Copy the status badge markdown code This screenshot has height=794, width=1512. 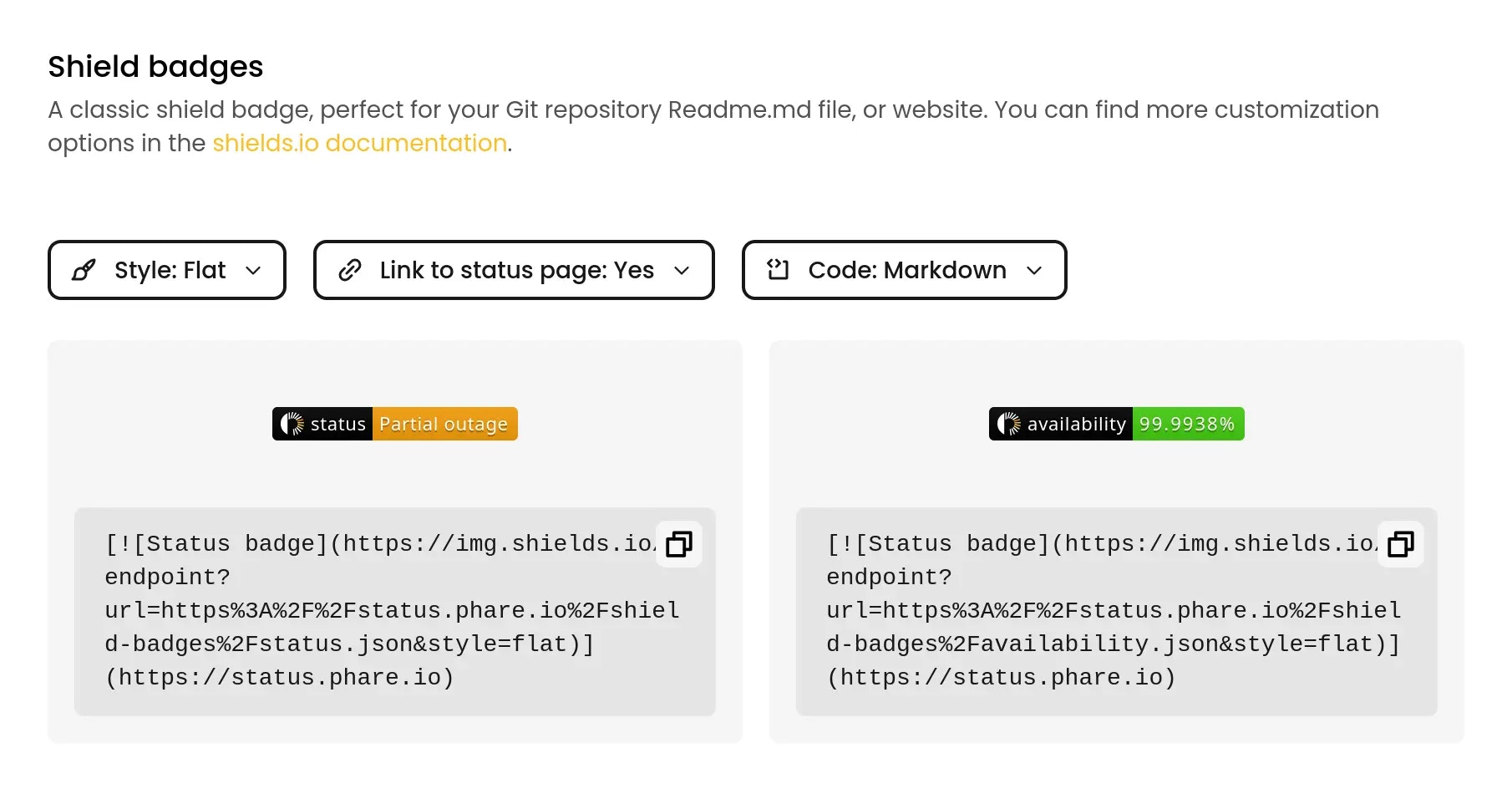click(679, 544)
